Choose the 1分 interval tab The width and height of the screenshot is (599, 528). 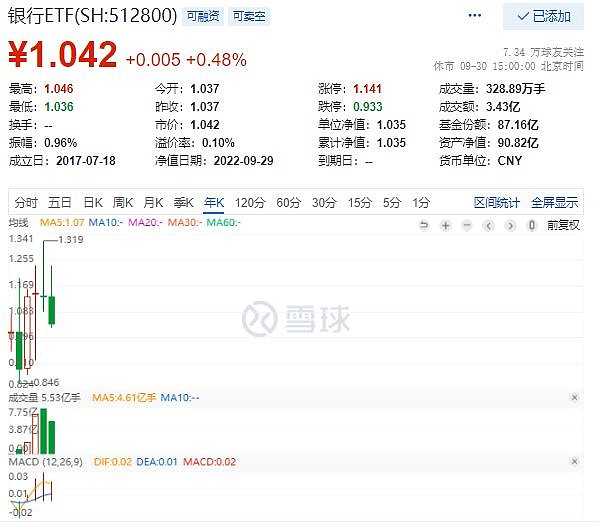coord(421,202)
